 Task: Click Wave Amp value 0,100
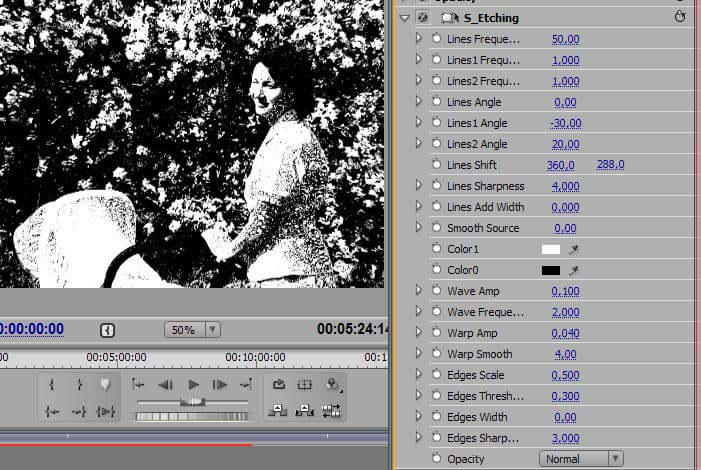click(x=566, y=292)
